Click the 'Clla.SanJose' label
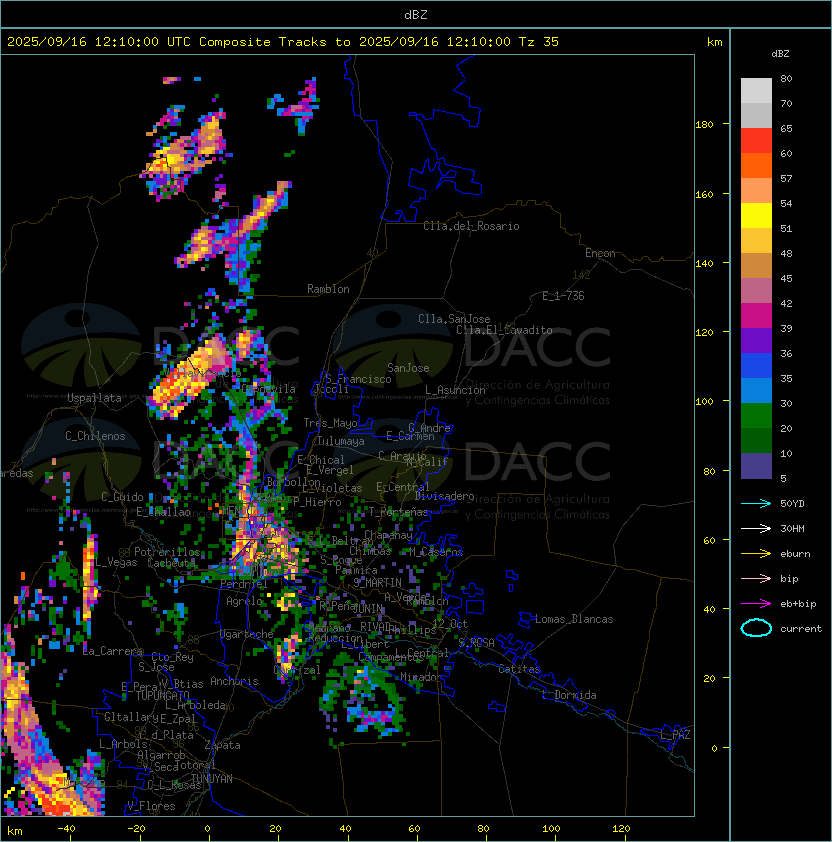 454,319
